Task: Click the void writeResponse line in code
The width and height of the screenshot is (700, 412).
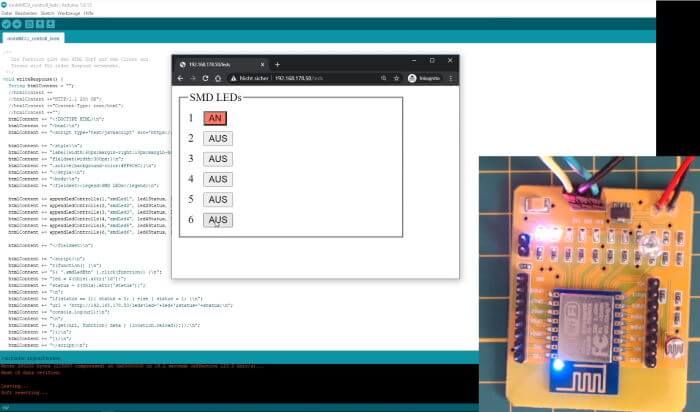Action: 33,79
